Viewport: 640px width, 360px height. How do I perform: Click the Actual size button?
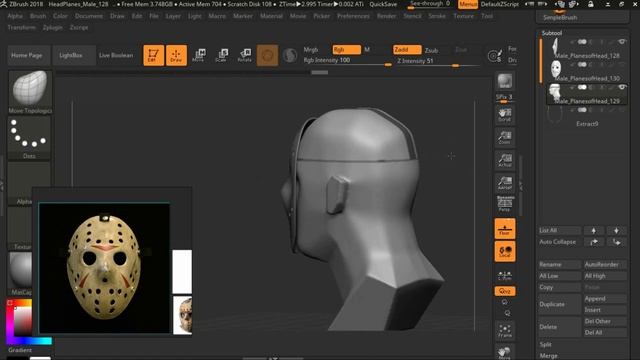click(505, 160)
